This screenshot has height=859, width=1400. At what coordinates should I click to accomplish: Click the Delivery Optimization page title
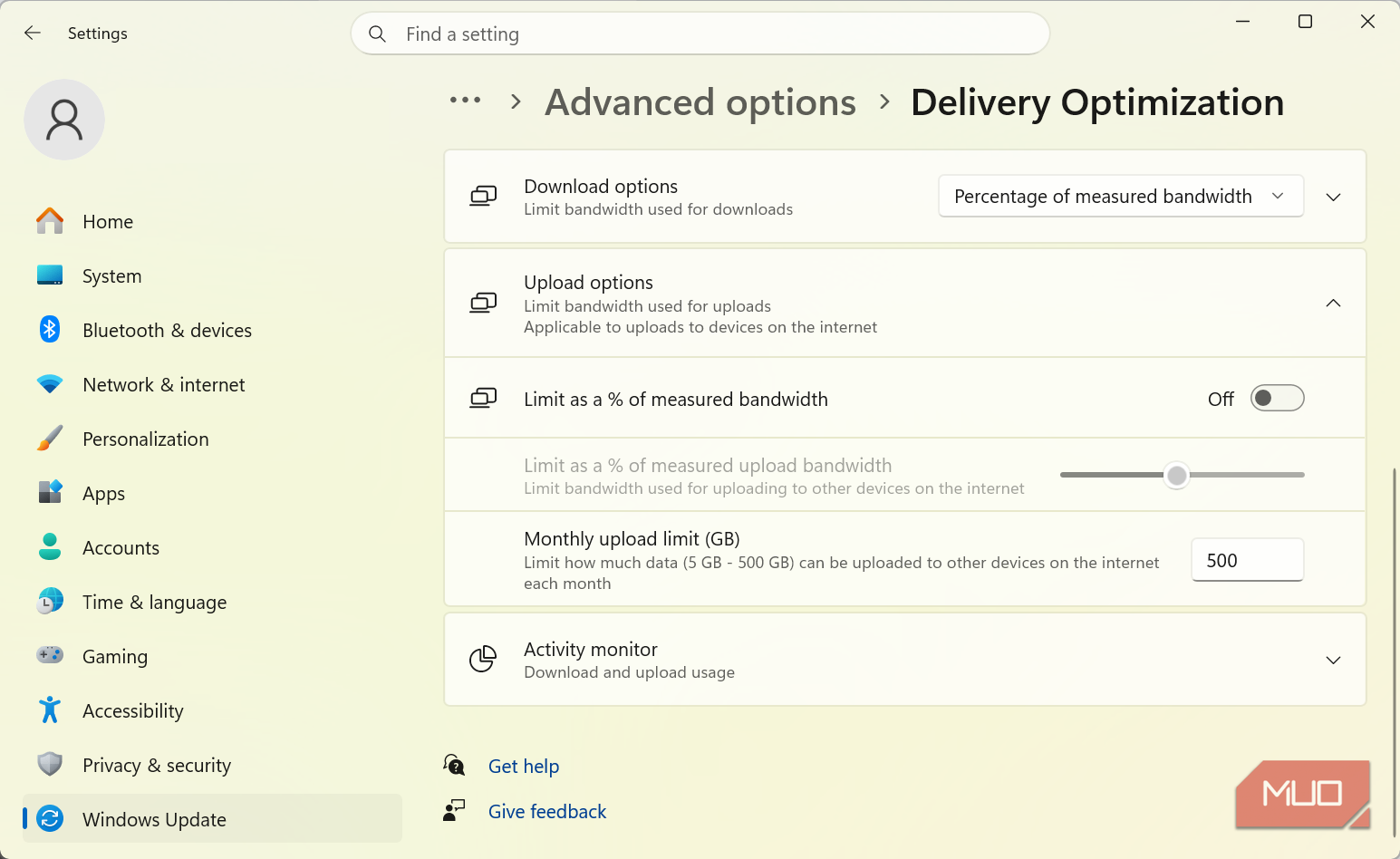coord(1097,102)
